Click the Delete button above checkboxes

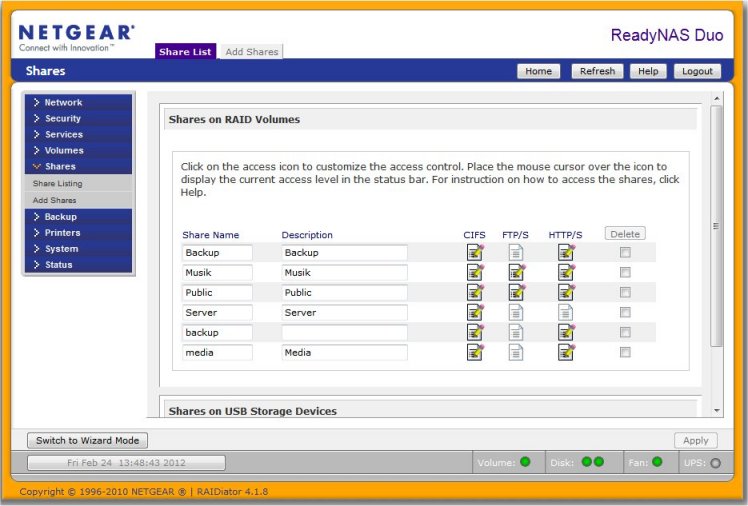(x=625, y=234)
